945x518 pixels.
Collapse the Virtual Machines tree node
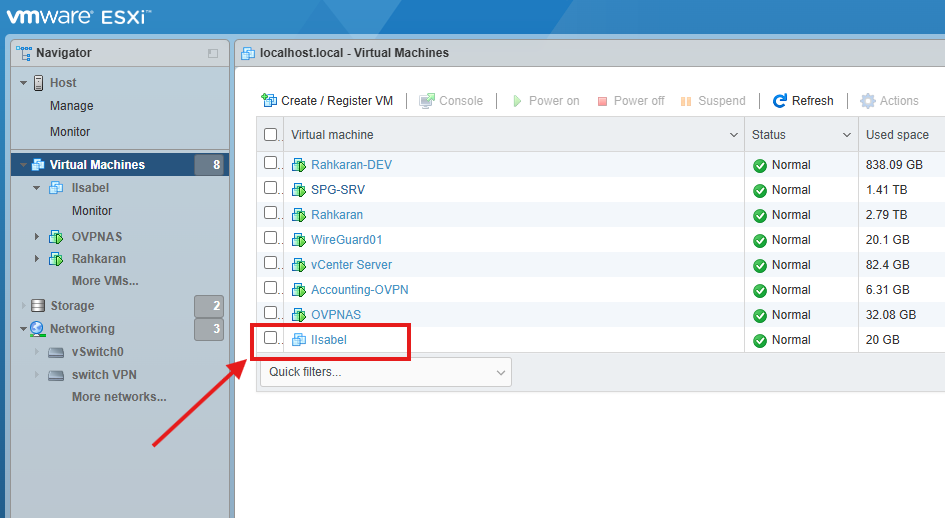coord(24,165)
